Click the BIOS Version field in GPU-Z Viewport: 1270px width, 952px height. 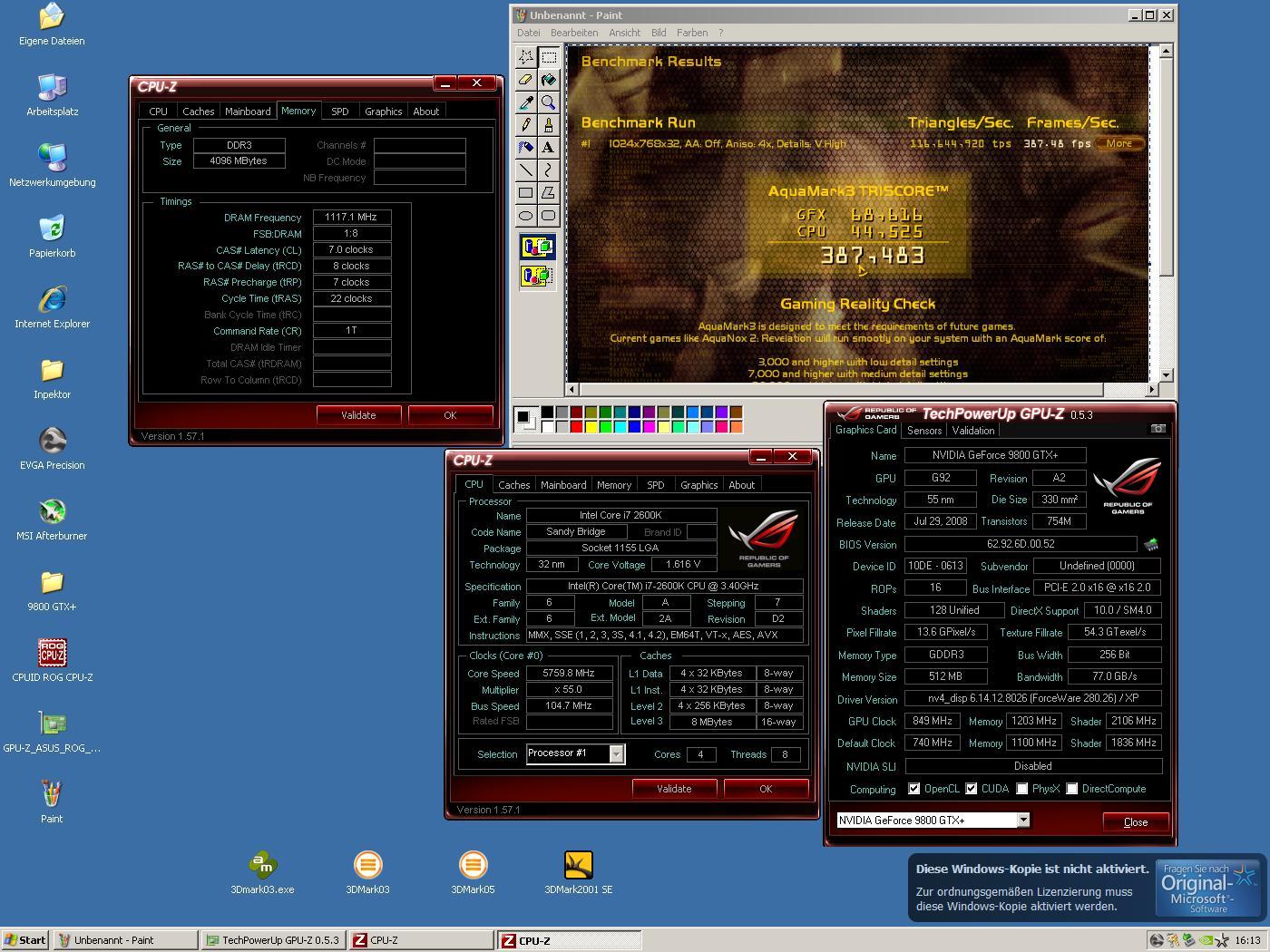click(1021, 544)
